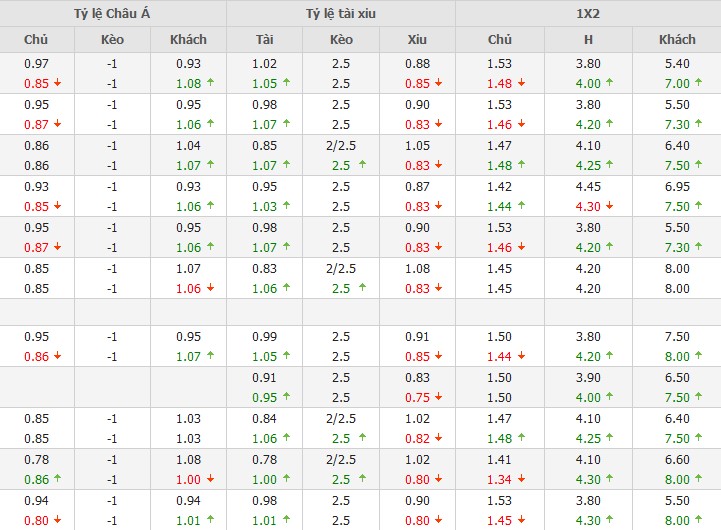This screenshot has height=530, width=721.
Task: Click the green up arrow beside 1.08
Action: tap(211, 83)
